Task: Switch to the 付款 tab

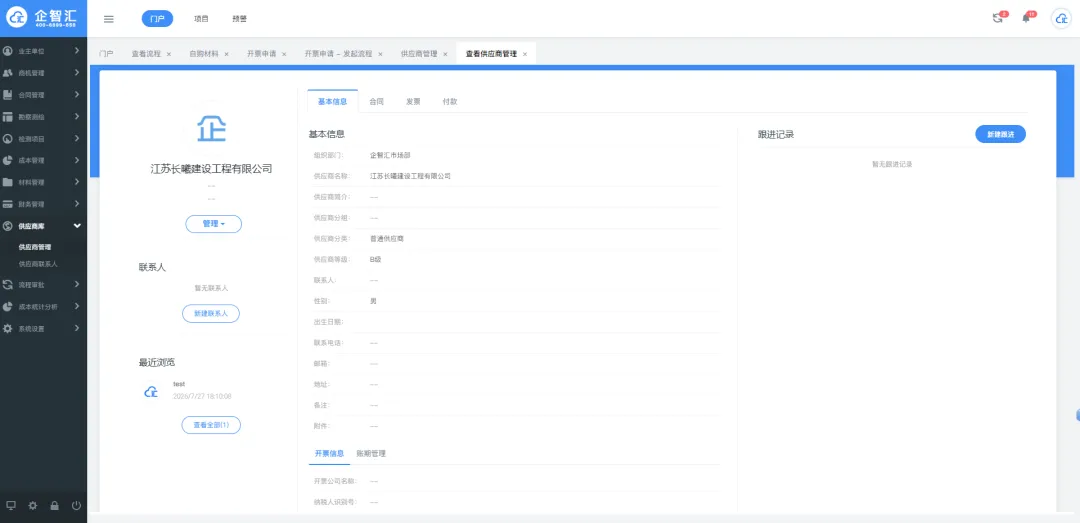Action: (450, 101)
